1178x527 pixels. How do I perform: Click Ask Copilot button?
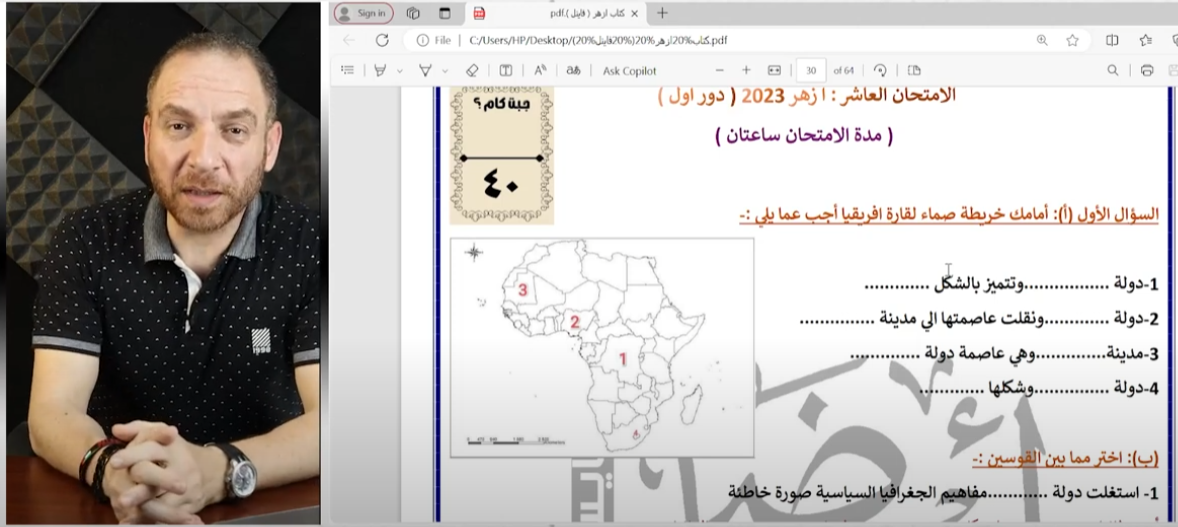pyautogui.click(x=630, y=71)
